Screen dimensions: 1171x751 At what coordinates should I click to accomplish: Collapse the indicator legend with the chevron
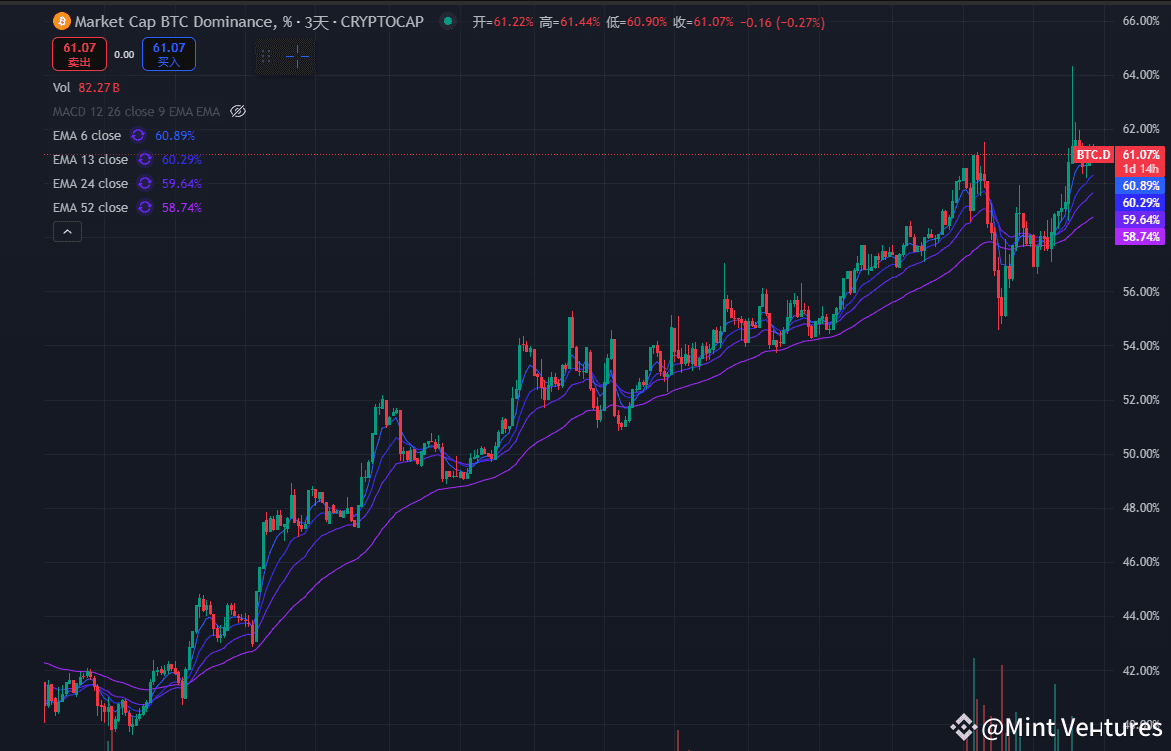coord(67,231)
